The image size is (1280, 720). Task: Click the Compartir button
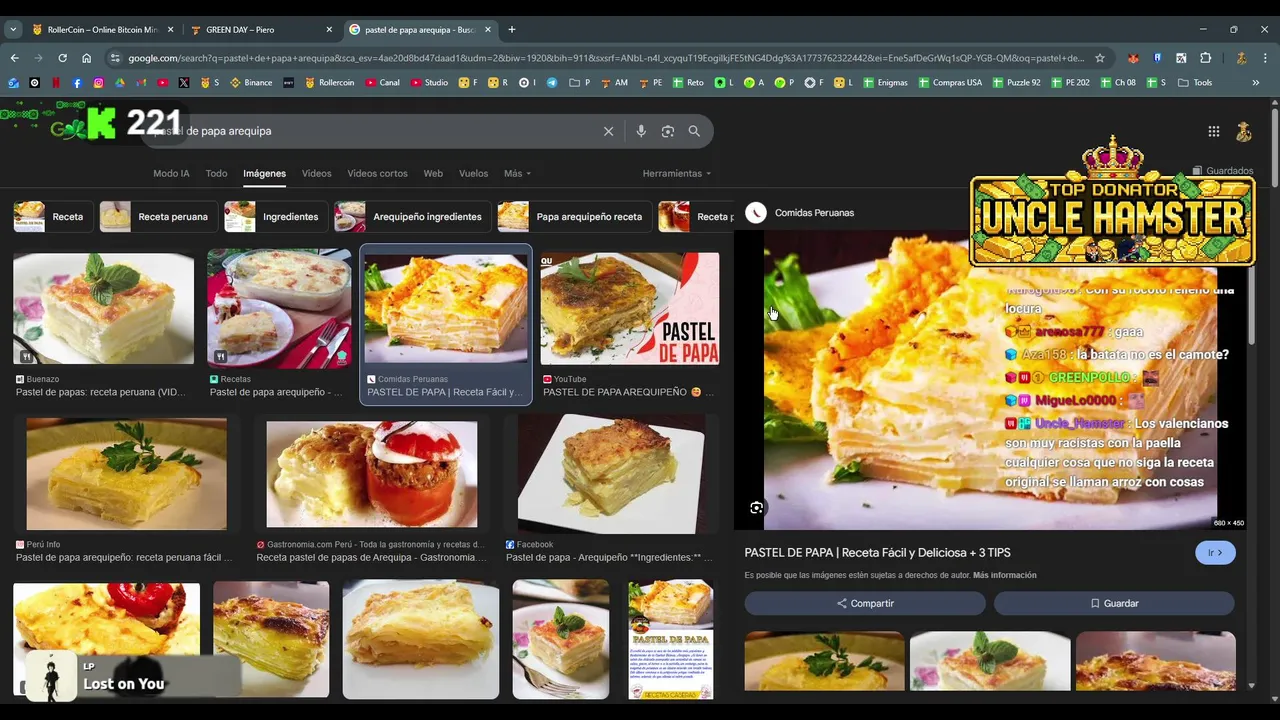coord(865,603)
